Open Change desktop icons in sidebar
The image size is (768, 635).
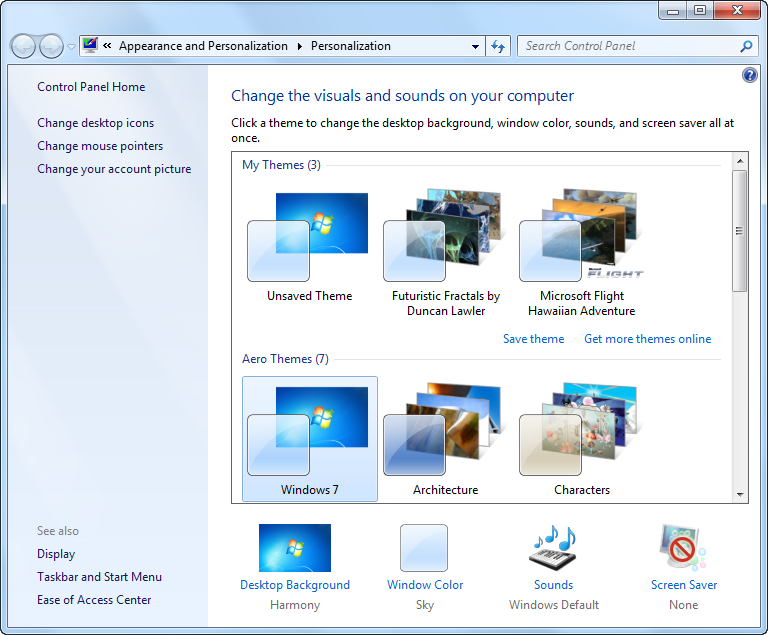pos(96,123)
